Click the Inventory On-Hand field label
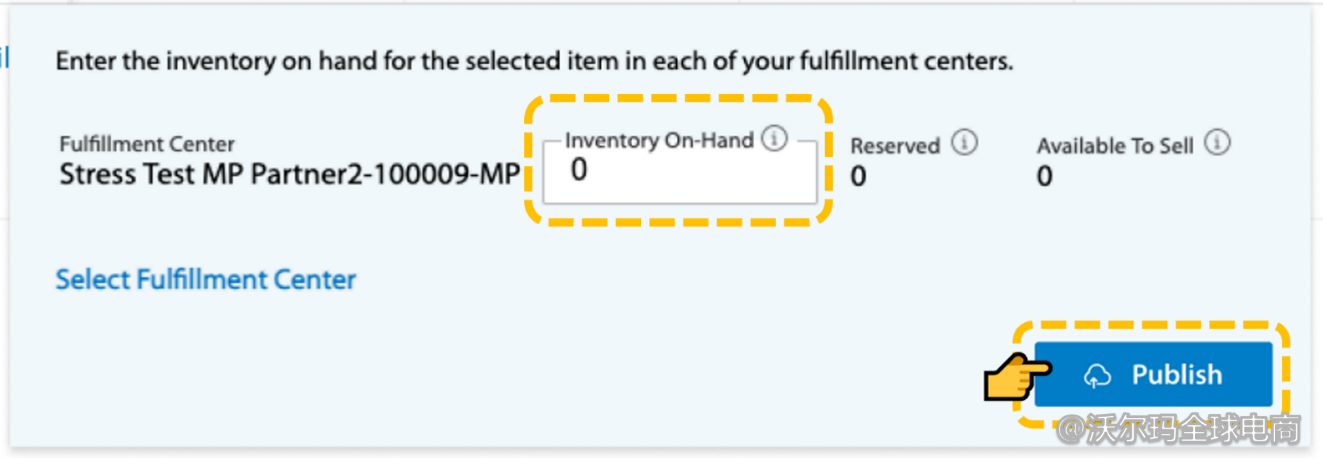The height and width of the screenshot is (458, 1323). tap(658, 141)
